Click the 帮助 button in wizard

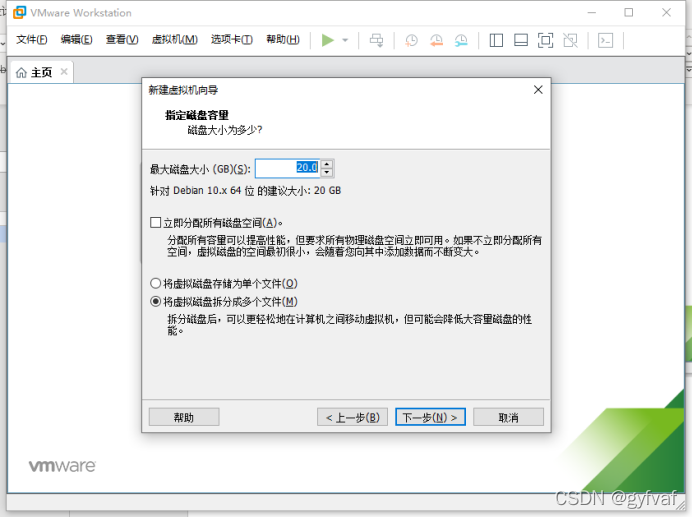point(184,417)
